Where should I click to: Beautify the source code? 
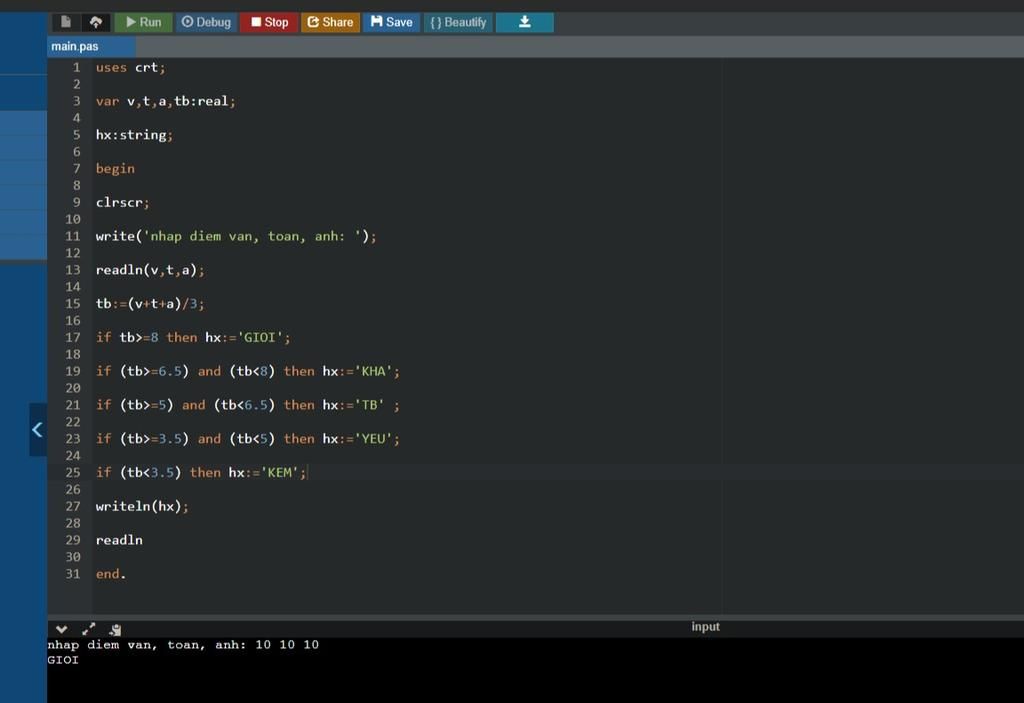[x=458, y=22]
